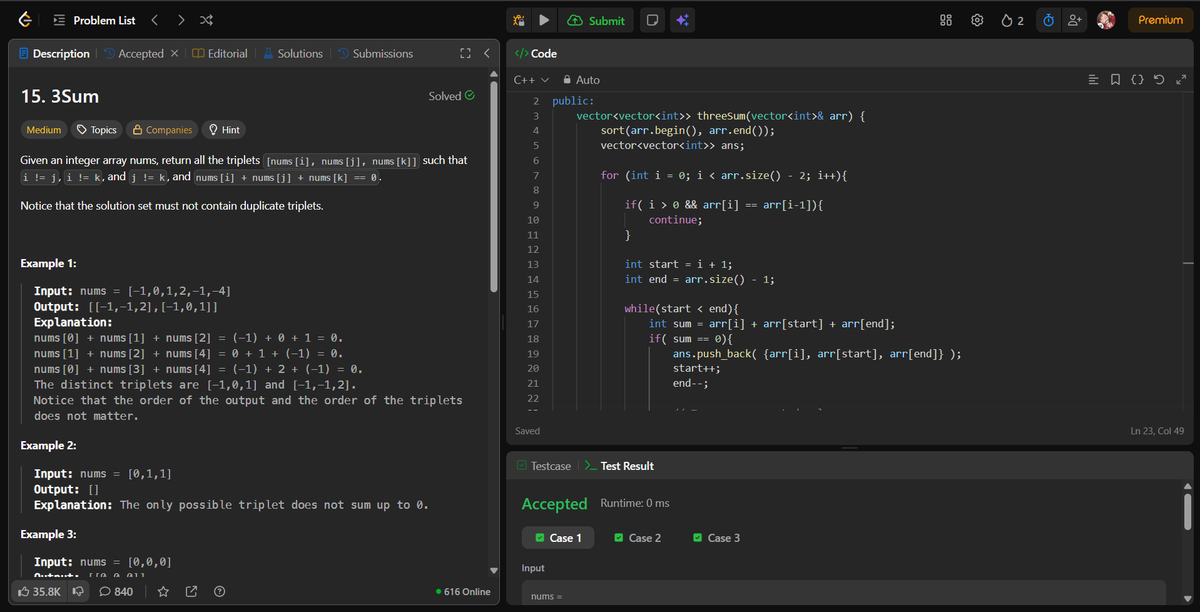Click the 'Saved' status text

coord(527,431)
